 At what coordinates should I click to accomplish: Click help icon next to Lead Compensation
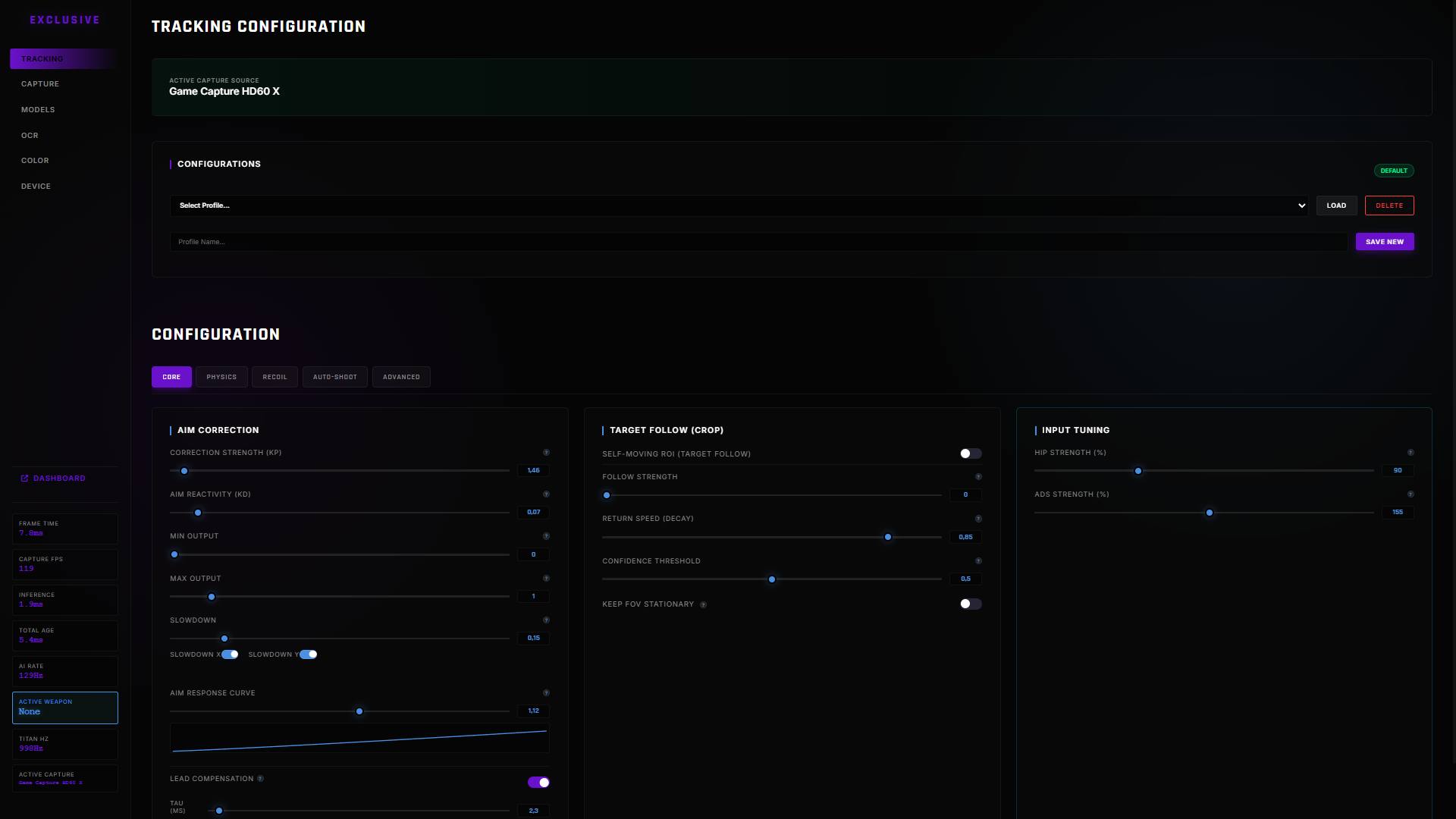[260, 779]
